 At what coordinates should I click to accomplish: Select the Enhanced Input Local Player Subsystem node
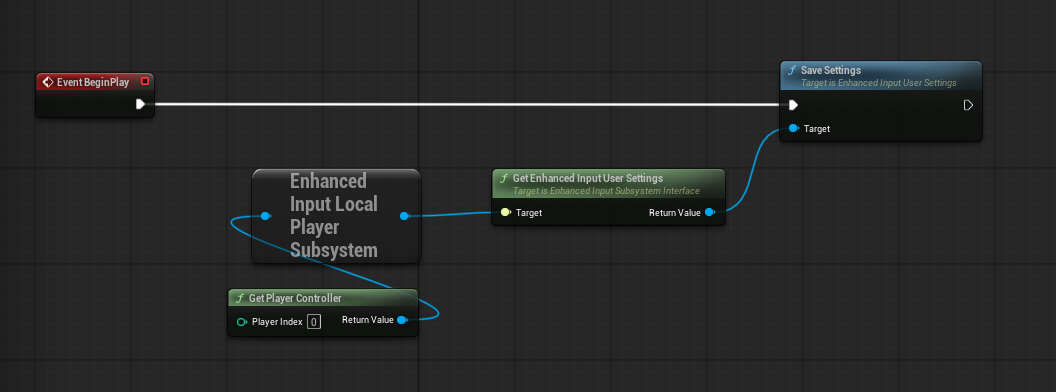pyautogui.click(x=336, y=216)
